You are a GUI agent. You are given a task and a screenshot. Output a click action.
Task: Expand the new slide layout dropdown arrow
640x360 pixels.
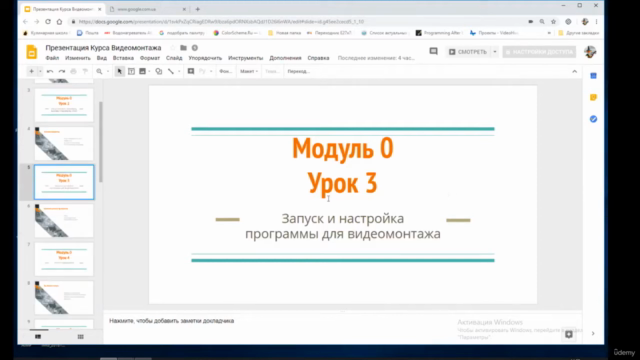40,71
